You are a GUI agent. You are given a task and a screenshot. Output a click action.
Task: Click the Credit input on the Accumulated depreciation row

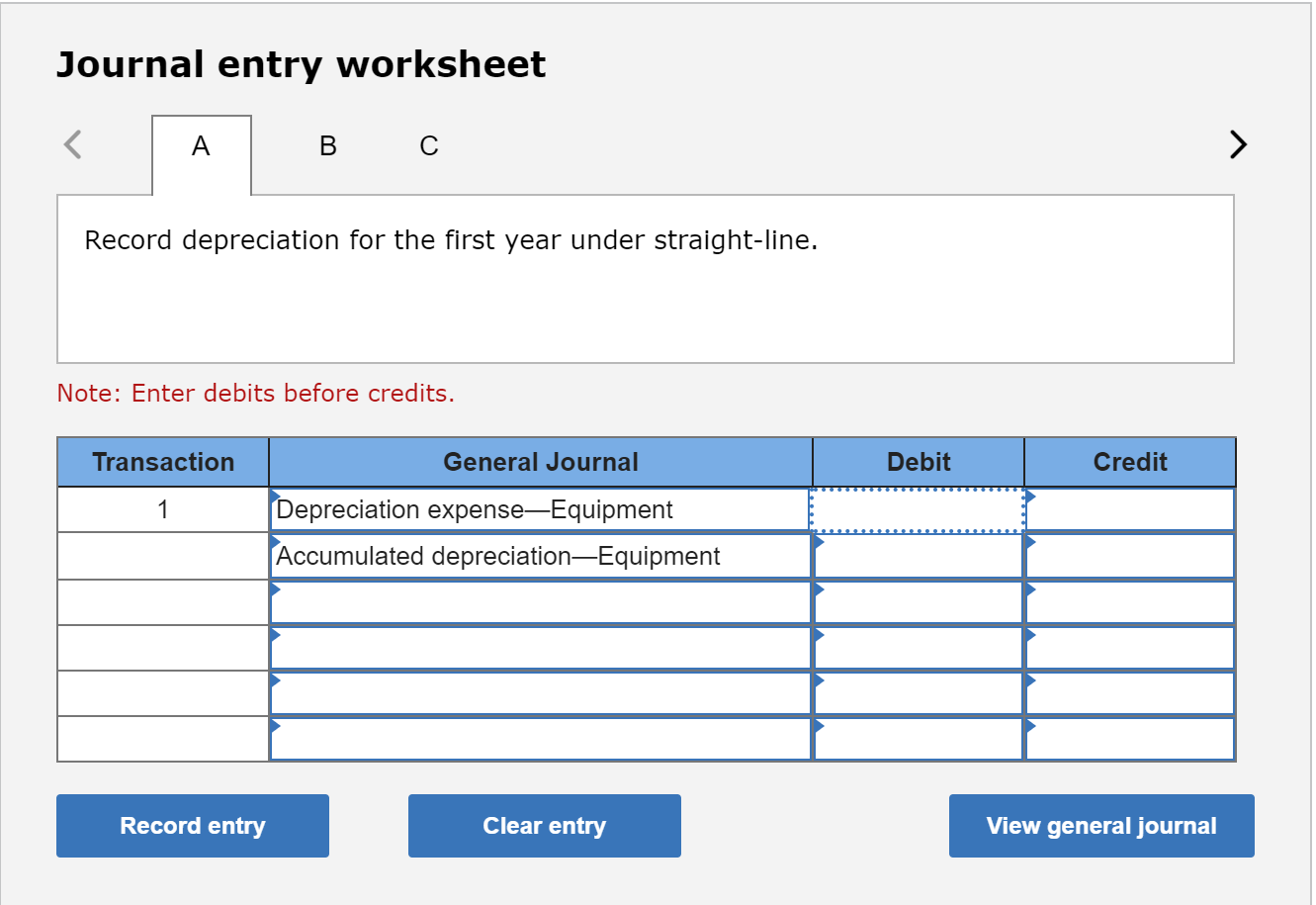pyautogui.click(x=1130, y=556)
